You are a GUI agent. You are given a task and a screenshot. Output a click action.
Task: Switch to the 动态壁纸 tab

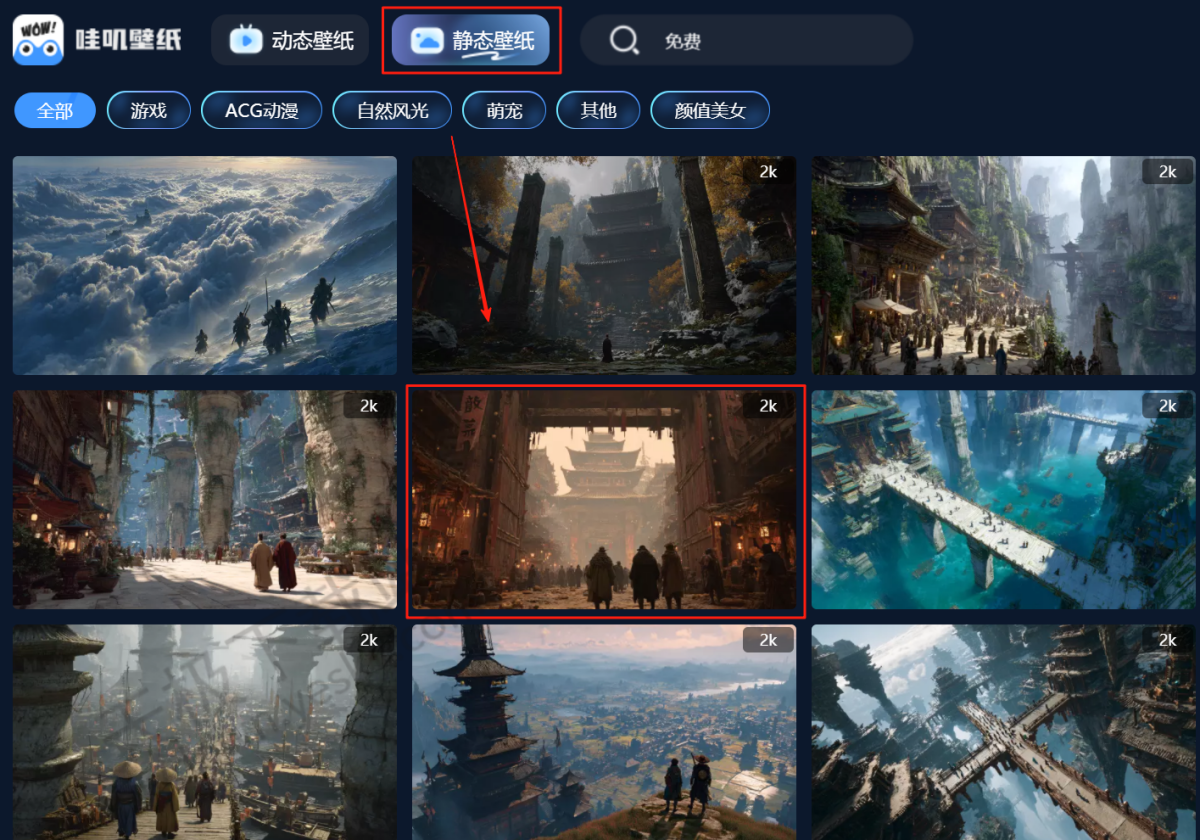290,40
